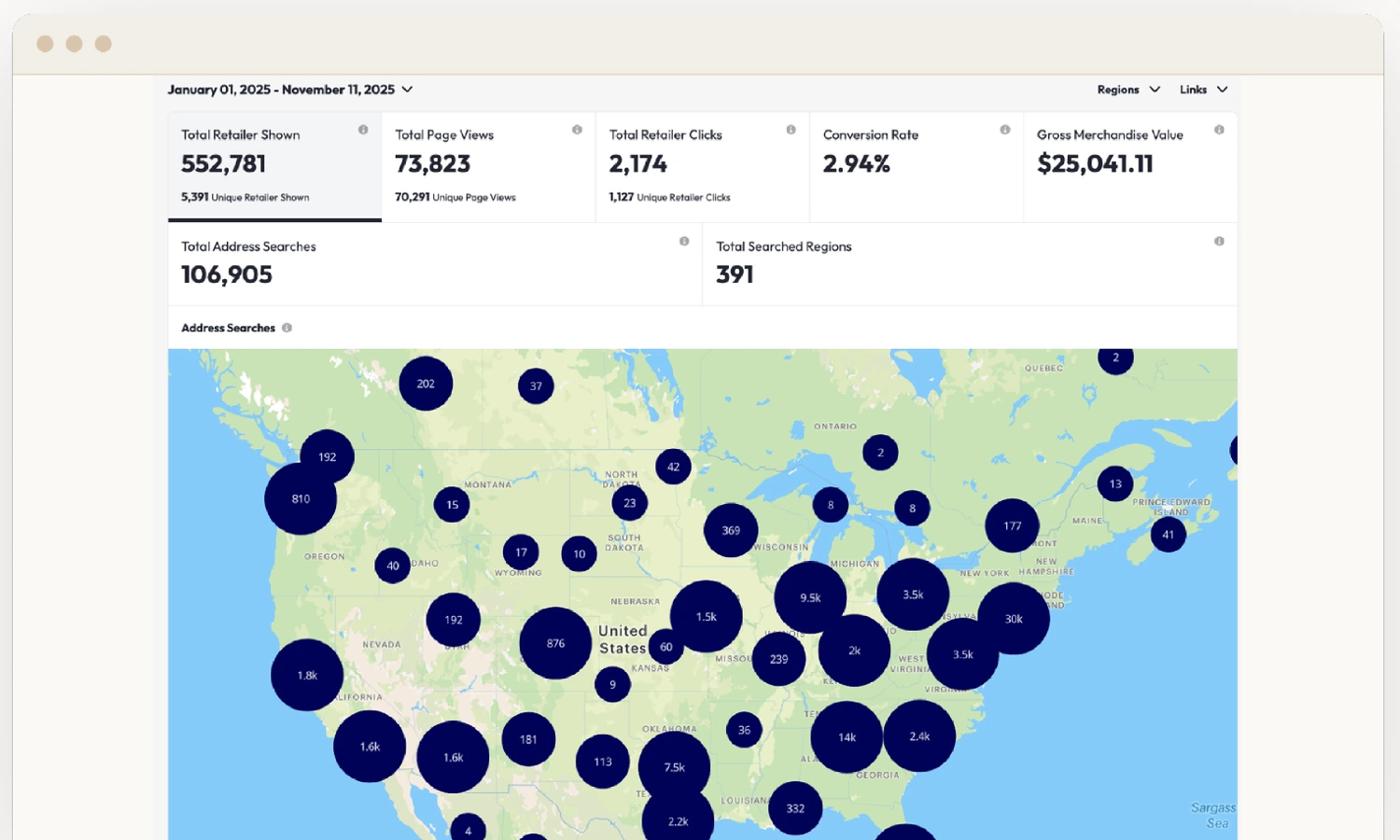Image resolution: width=1400 pixels, height=840 pixels.
Task: Click the 14k map cluster
Action: pyautogui.click(x=847, y=737)
